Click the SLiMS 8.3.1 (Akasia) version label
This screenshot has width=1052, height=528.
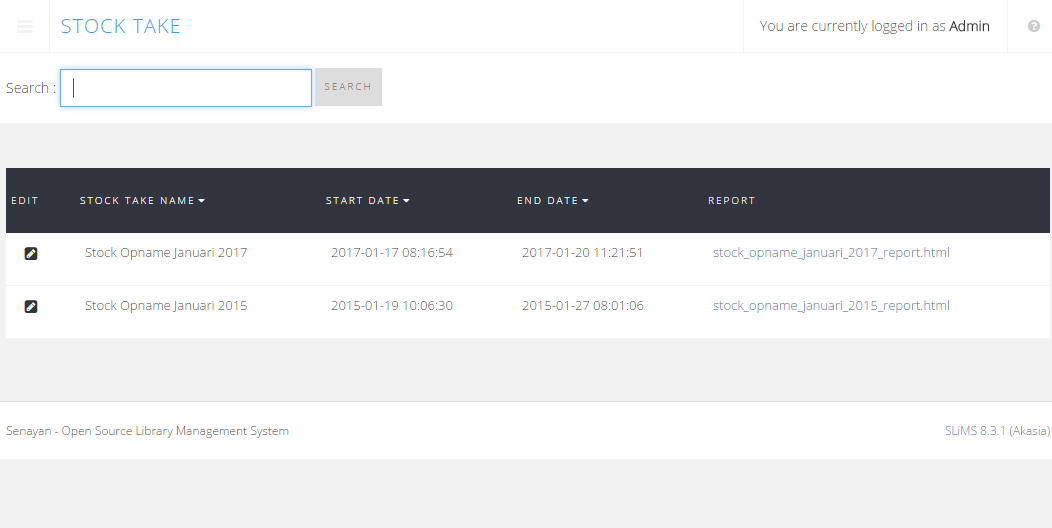[996, 431]
